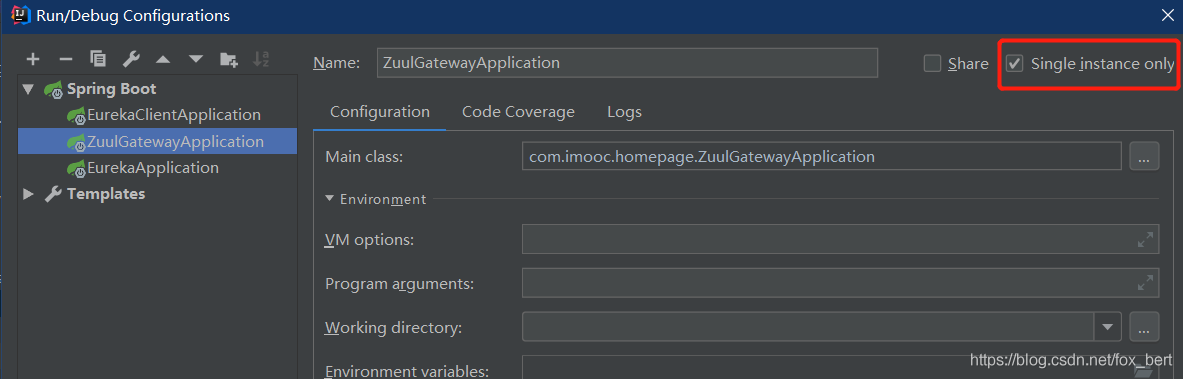Switch to the Code Coverage tab

coord(518,112)
